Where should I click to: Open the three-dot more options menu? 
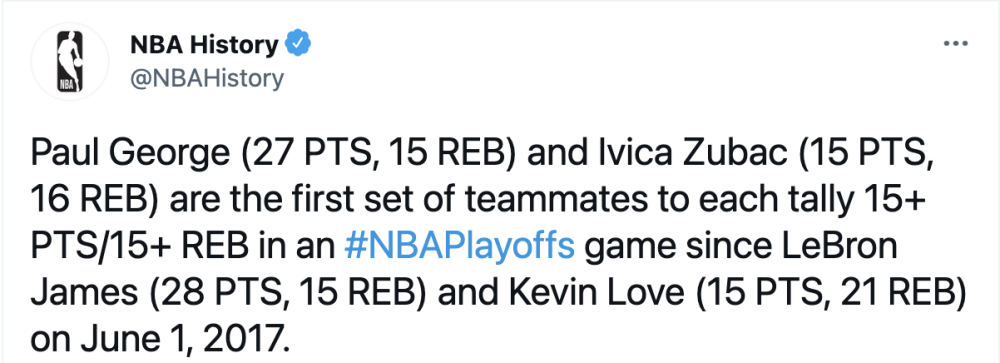955,45
